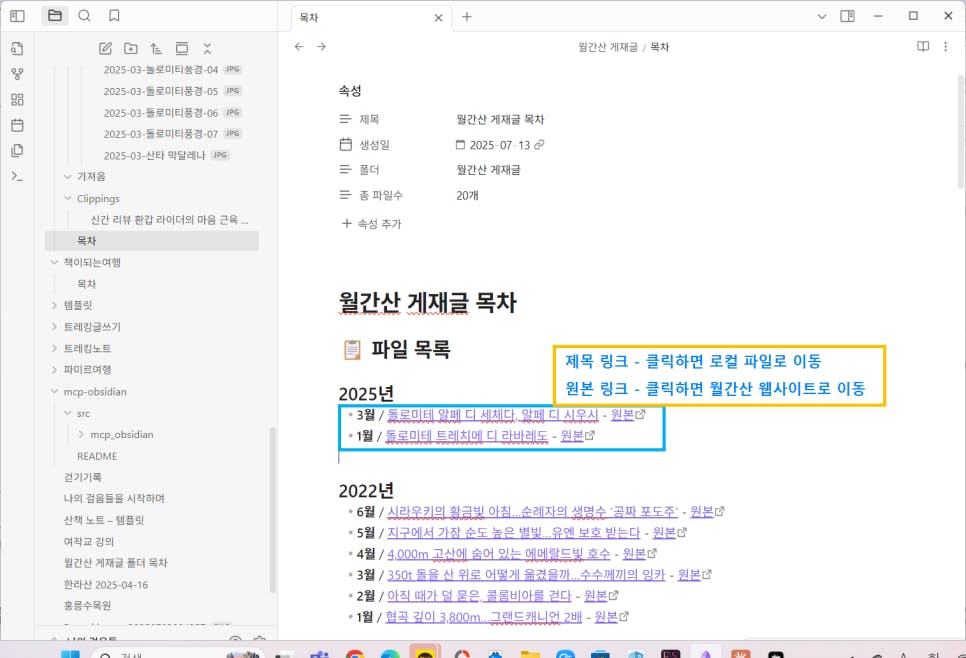The image size is (966, 658).
Task: Open the search tab icon
Action: [x=84, y=16]
